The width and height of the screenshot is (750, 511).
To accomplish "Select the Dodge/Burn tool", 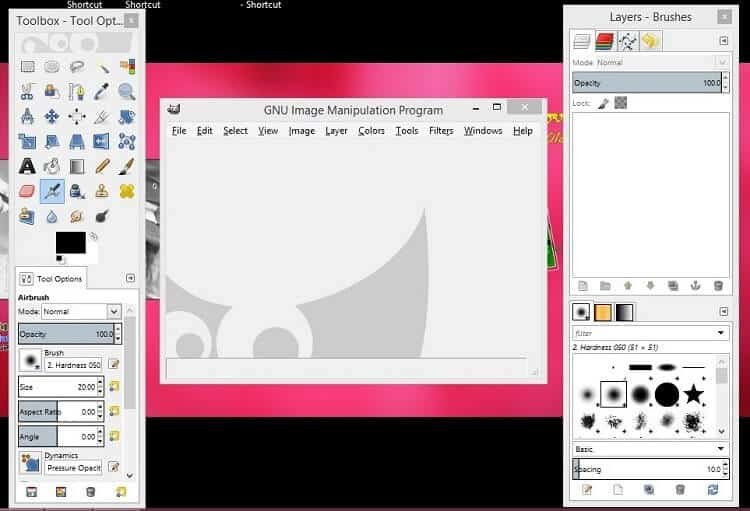I will tap(102, 217).
